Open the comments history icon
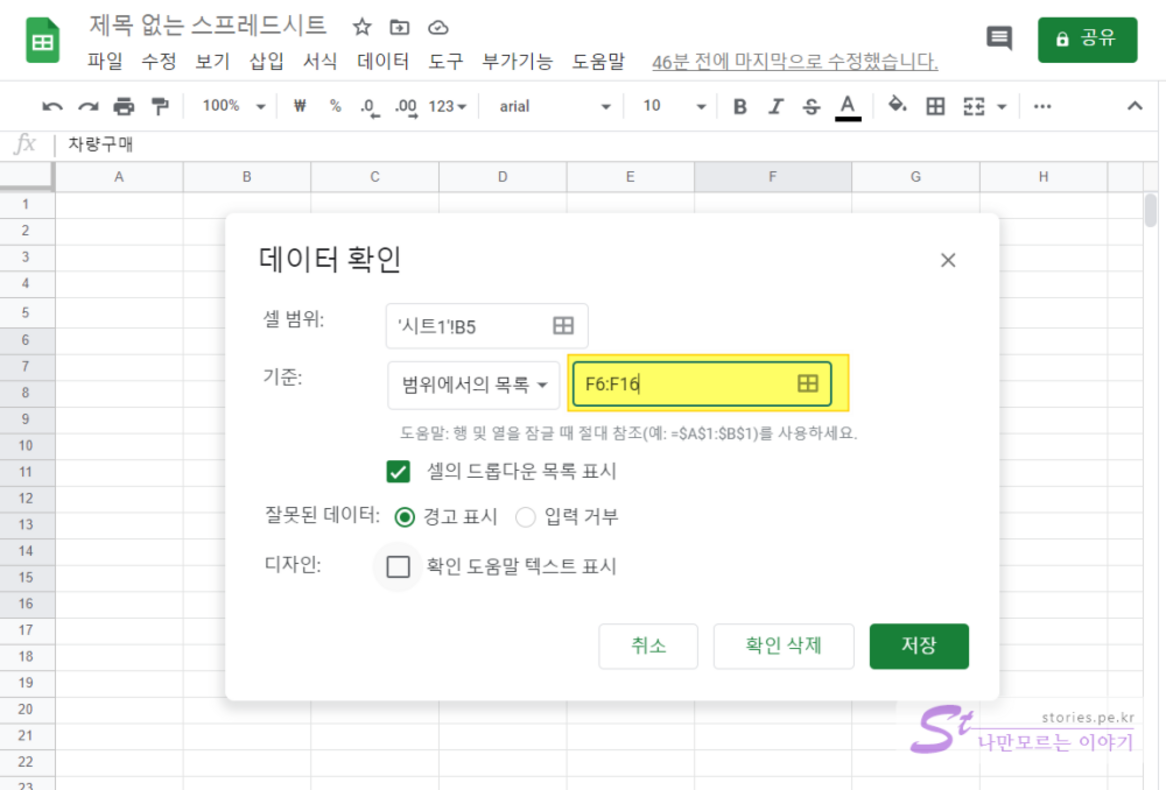The height and width of the screenshot is (790, 1166). tap(998, 39)
